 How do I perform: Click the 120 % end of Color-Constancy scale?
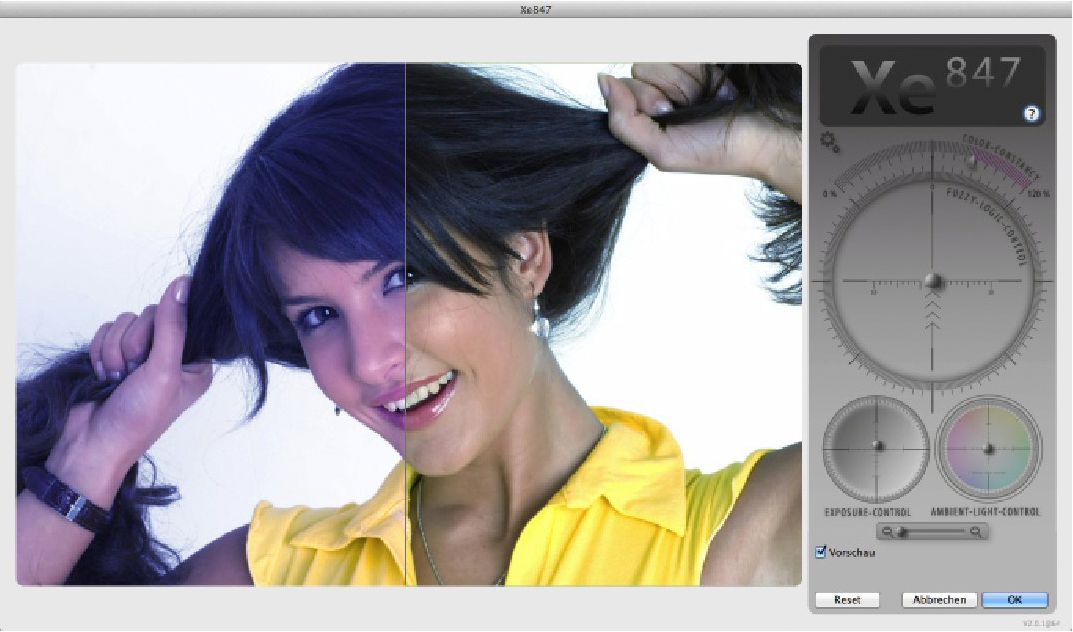tap(1038, 194)
